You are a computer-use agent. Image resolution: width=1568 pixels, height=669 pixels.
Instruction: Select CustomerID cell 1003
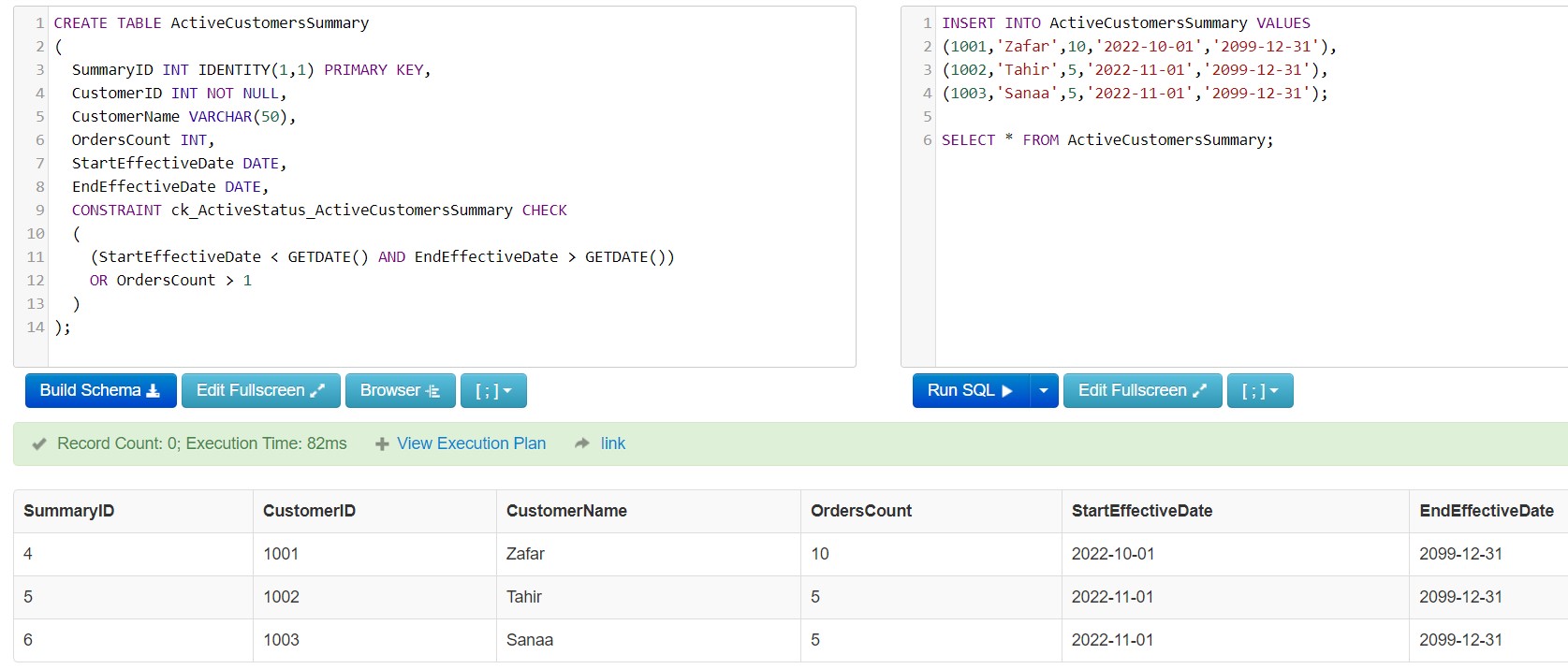click(374, 640)
